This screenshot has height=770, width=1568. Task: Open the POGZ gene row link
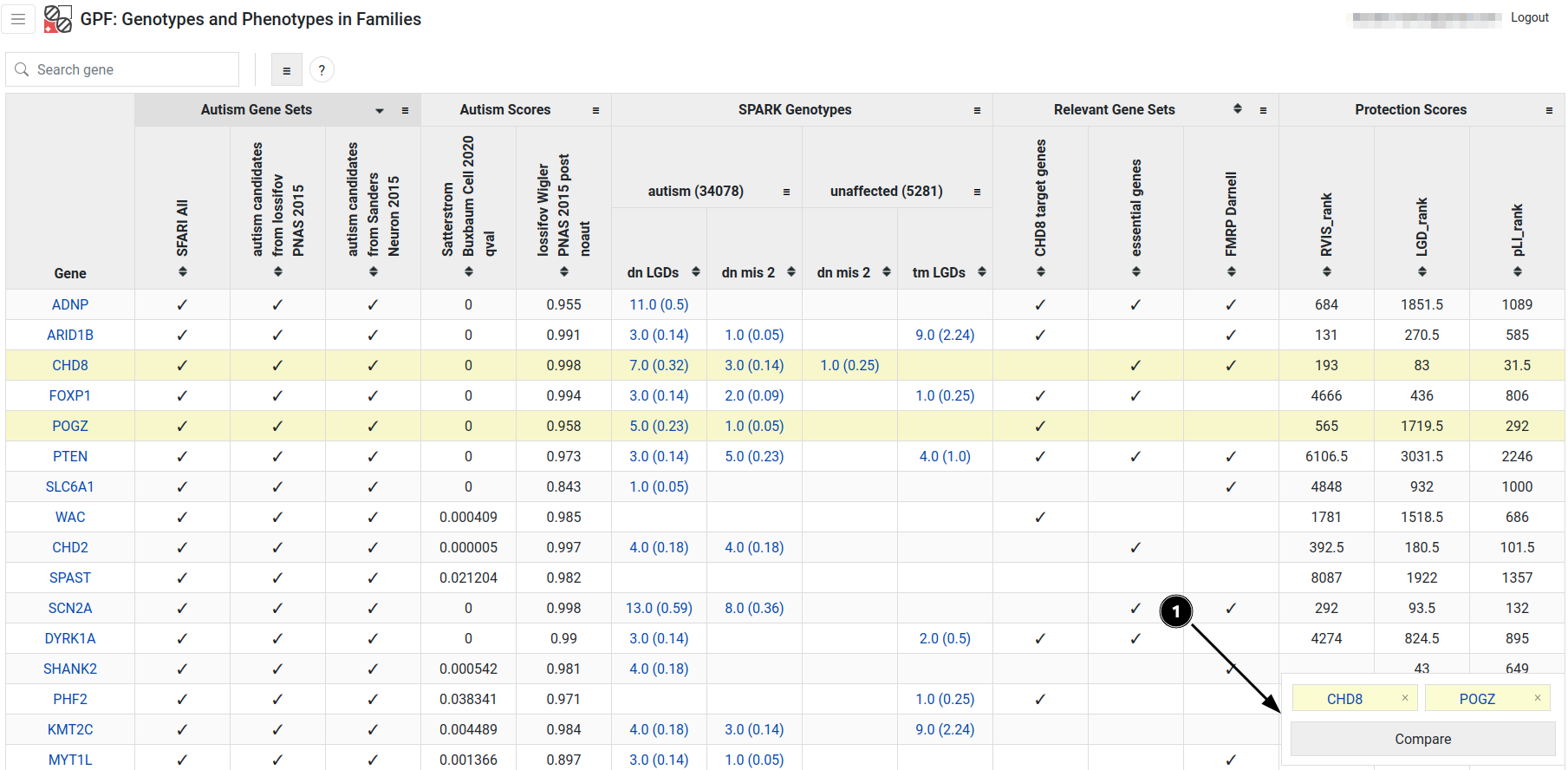click(x=70, y=426)
